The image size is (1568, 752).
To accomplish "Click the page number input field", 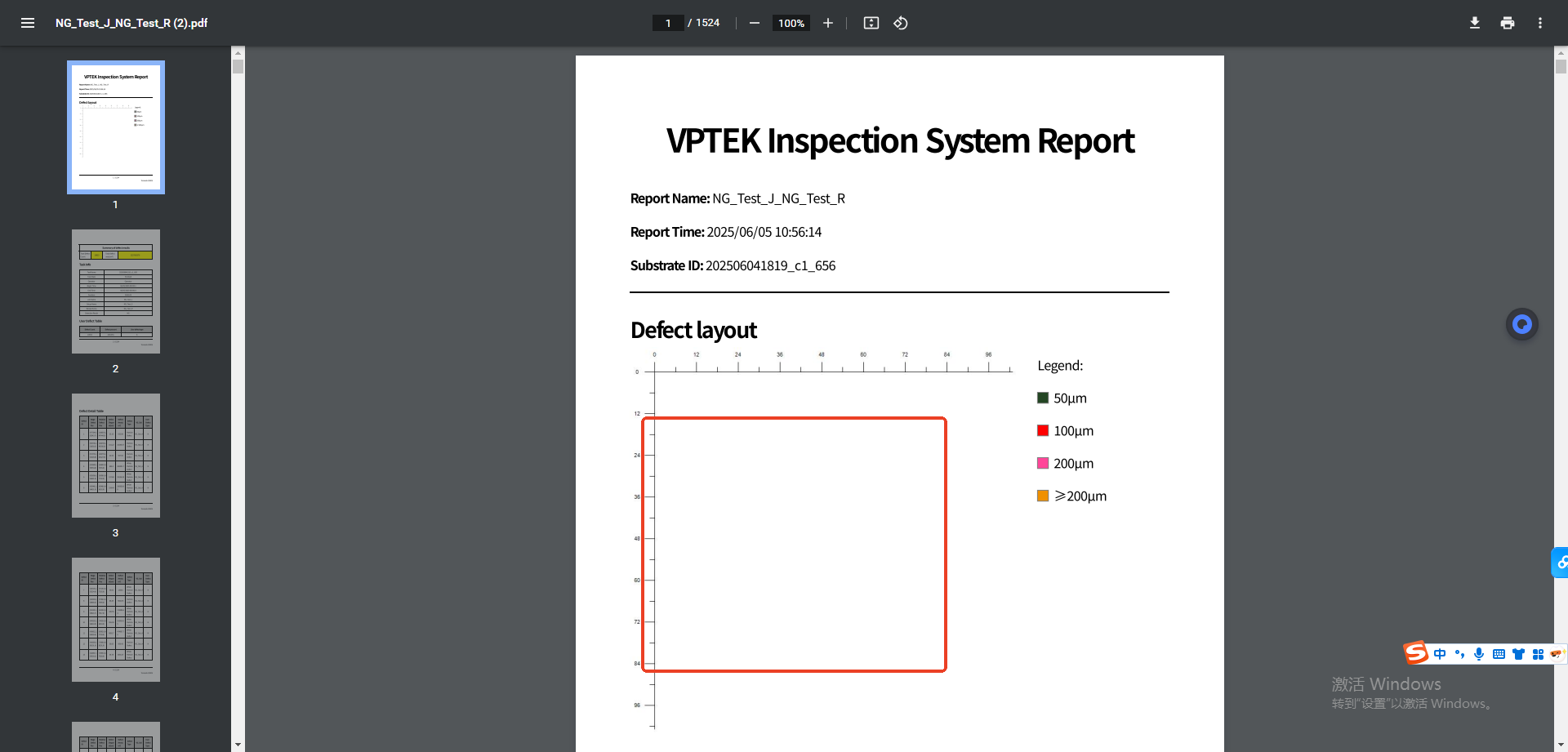I will [x=668, y=23].
